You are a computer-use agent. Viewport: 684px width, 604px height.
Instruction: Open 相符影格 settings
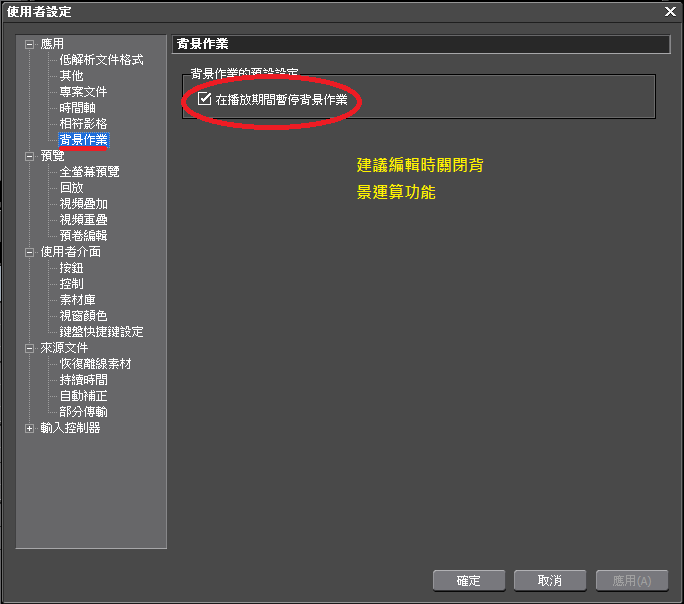(83, 124)
